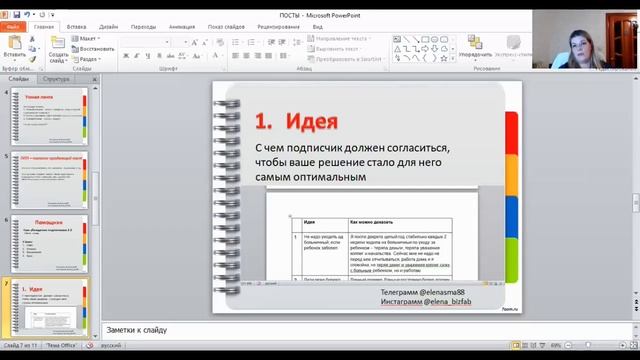The width and height of the screenshot is (640, 360).
Task: Toggle text shadow S formatting
Action: [x=159, y=56]
